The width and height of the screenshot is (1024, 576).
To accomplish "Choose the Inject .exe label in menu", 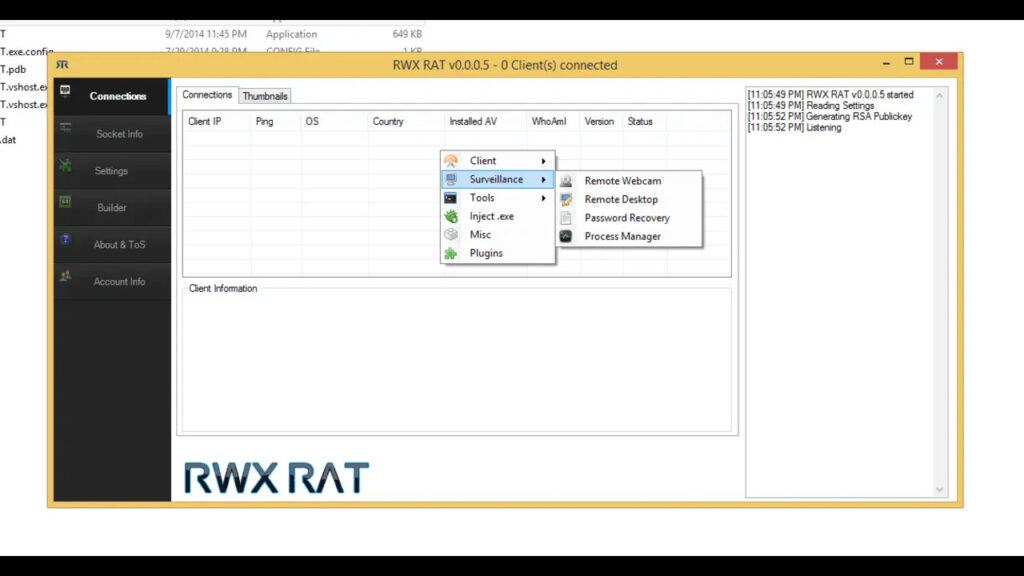I will tap(492, 216).
